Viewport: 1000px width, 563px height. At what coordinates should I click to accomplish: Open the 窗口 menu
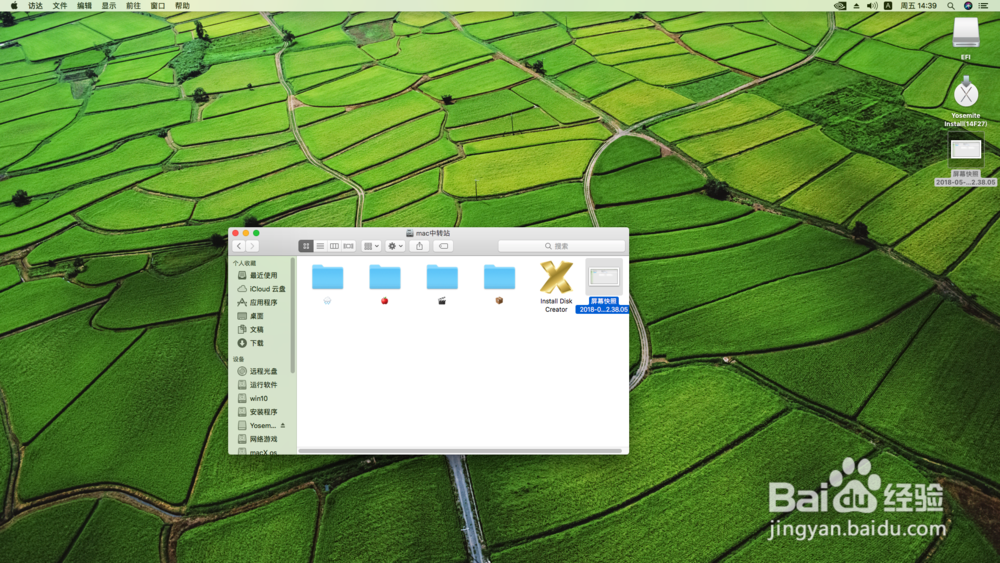click(158, 6)
